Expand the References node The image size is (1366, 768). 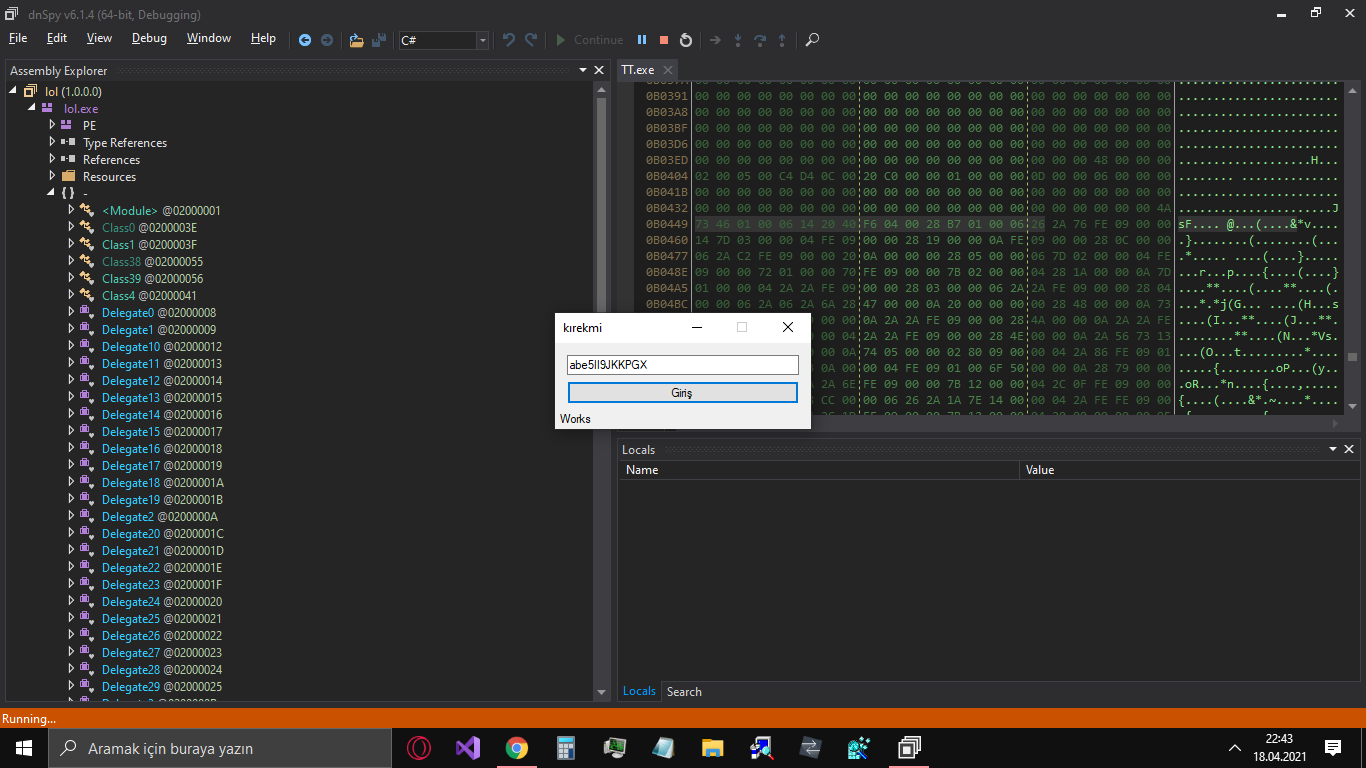pos(52,159)
